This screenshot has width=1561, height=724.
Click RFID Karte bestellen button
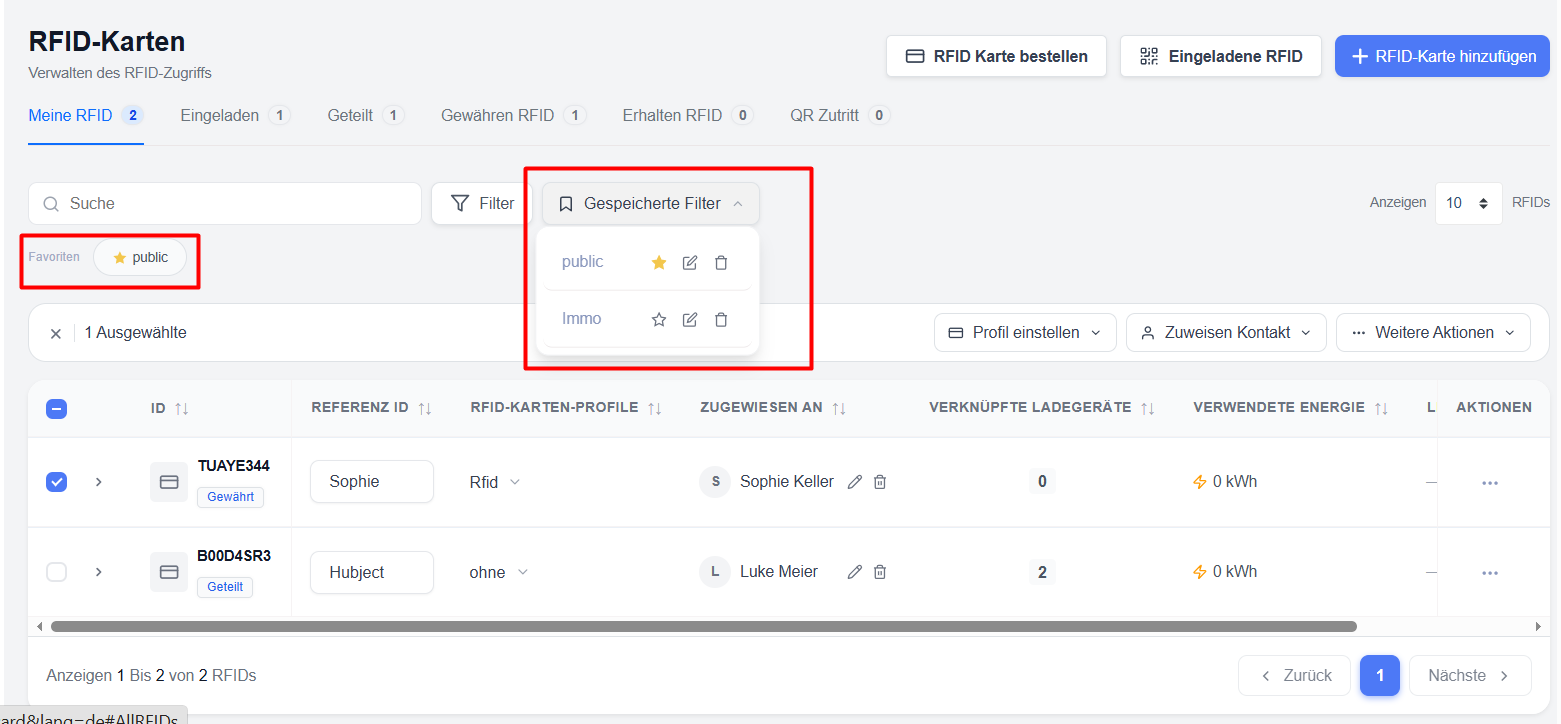(996, 56)
